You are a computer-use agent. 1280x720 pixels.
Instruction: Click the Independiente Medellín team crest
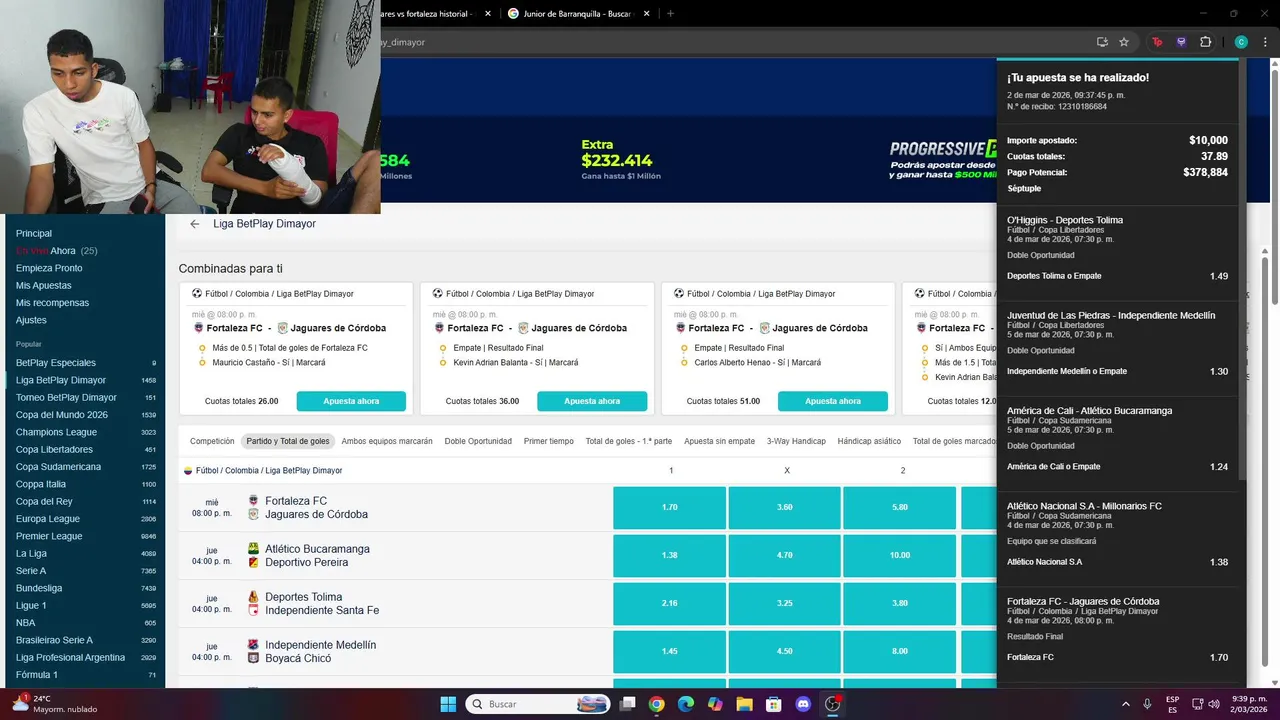point(253,644)
